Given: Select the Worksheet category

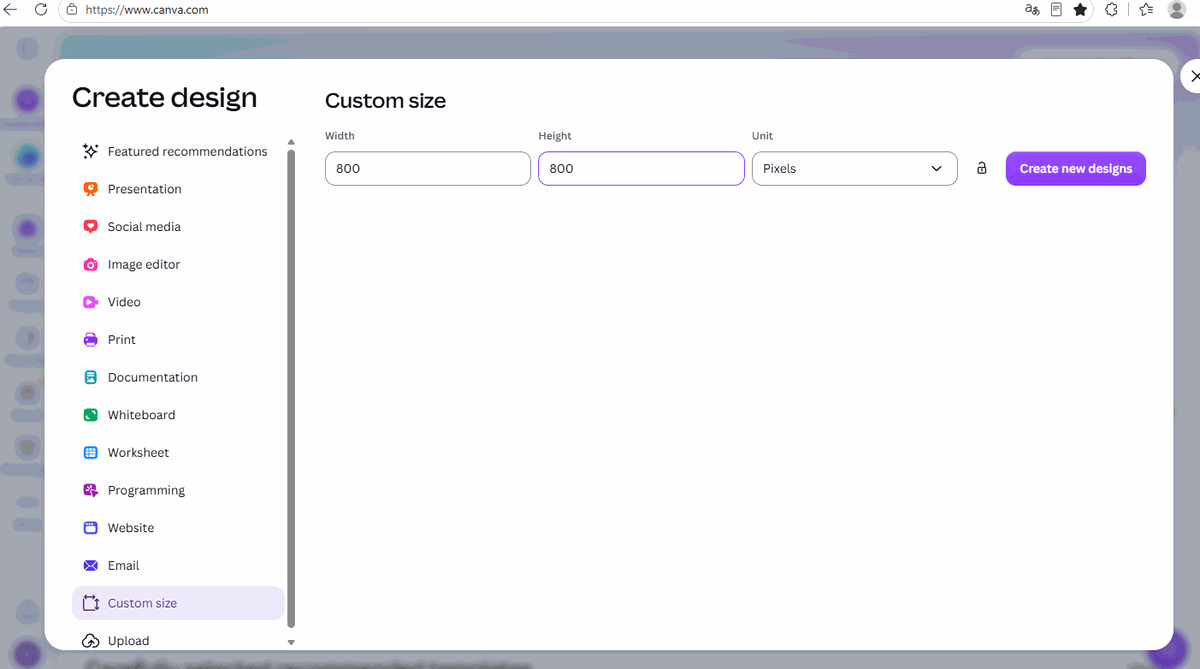Looking at the screenshot, I should pyautogui.click(x=178, y=453).
